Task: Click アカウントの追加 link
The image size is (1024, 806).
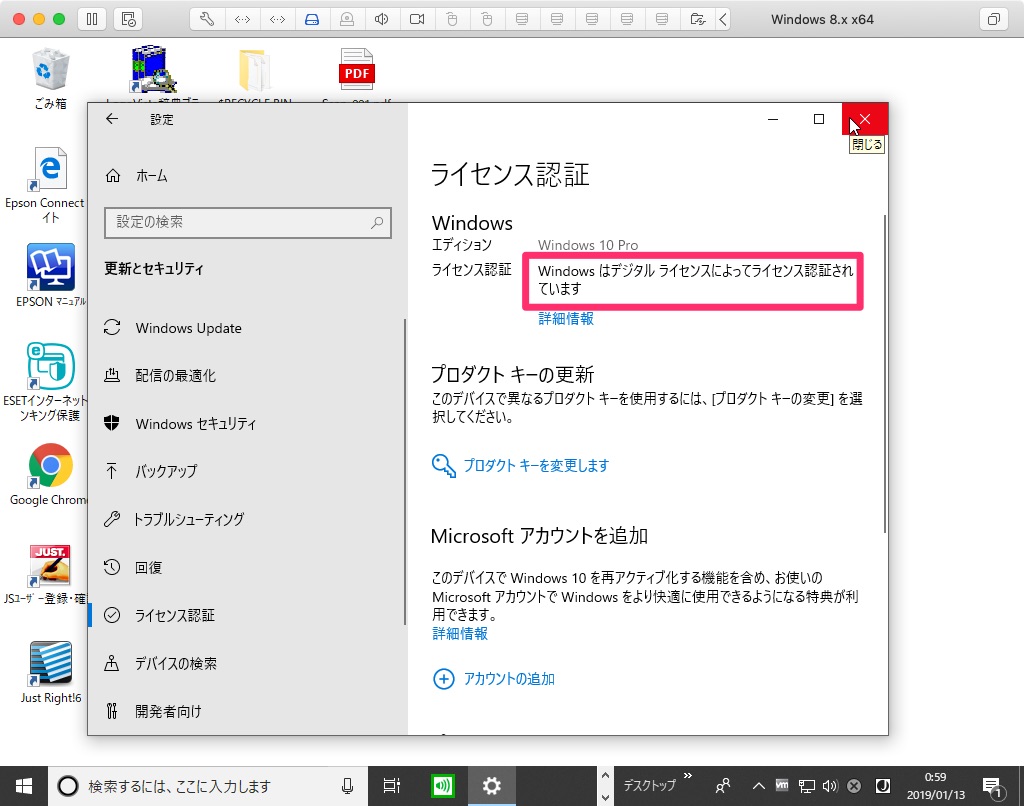Action: click(509, 679)
